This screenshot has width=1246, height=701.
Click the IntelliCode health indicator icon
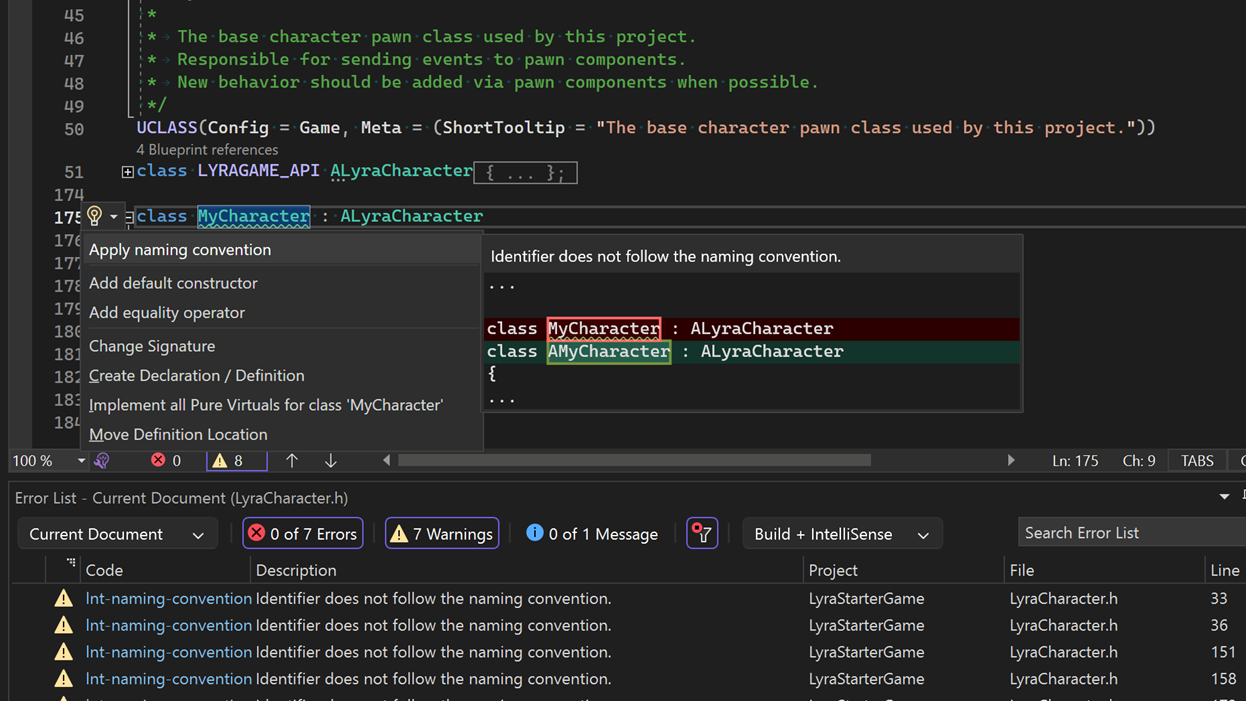102,461
